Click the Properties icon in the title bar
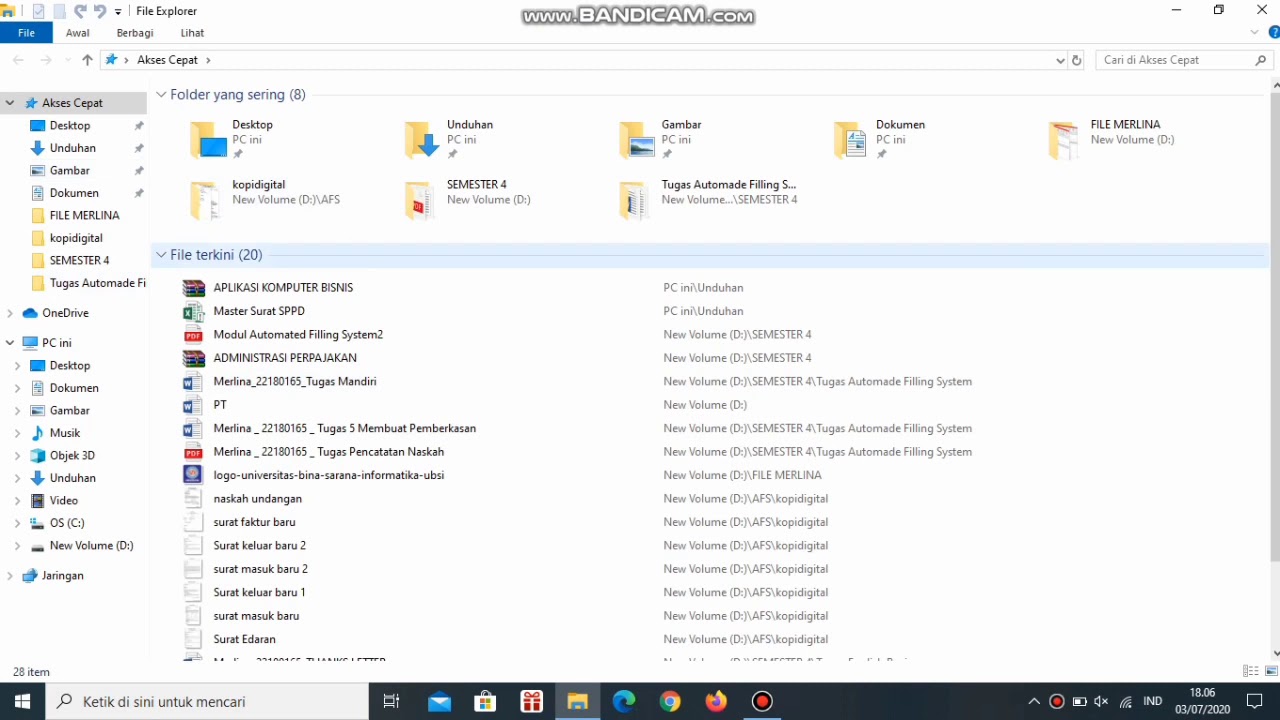 39,11
